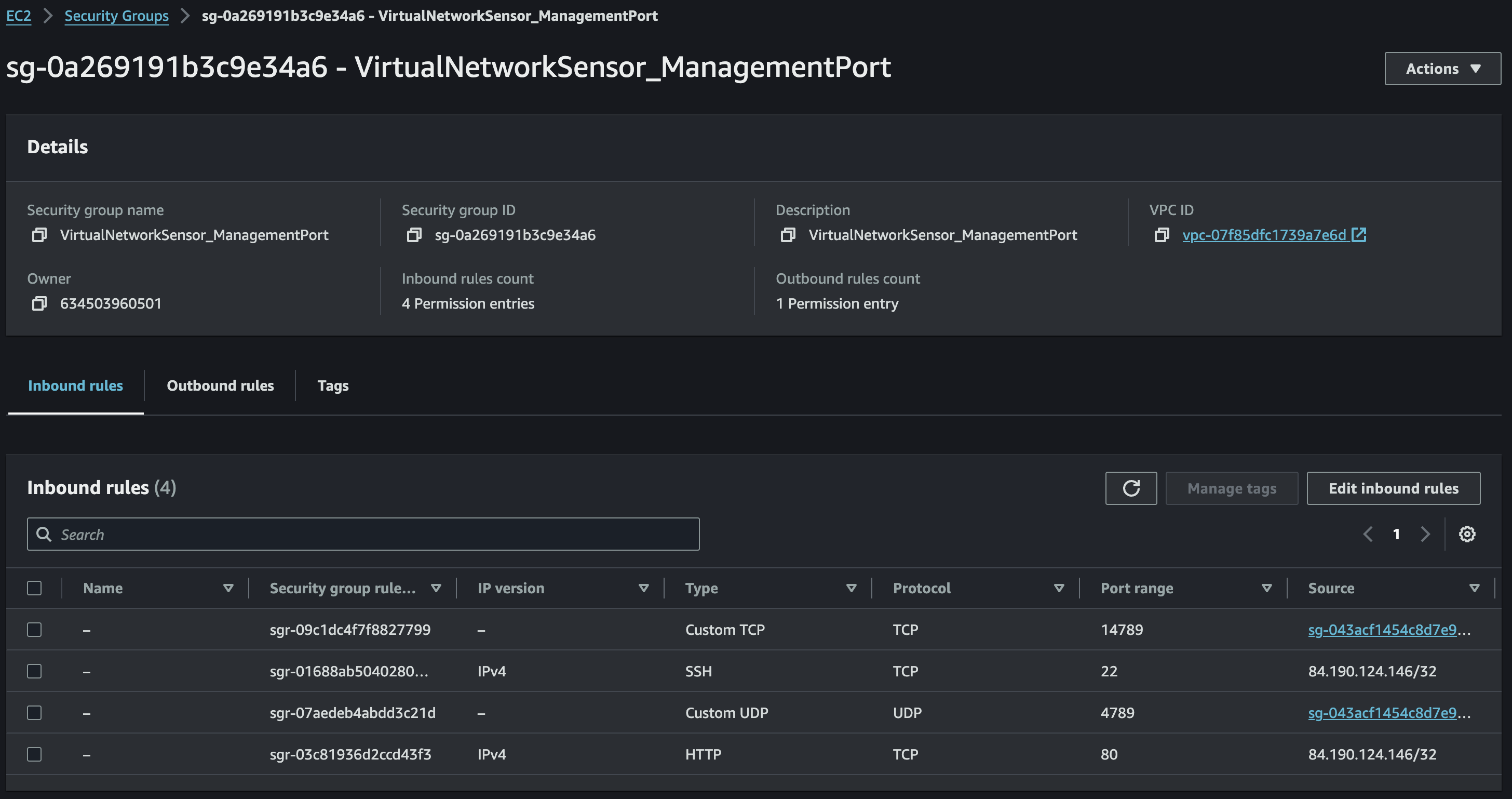Click port range 4789 cell

click(x=1117, y=713)
